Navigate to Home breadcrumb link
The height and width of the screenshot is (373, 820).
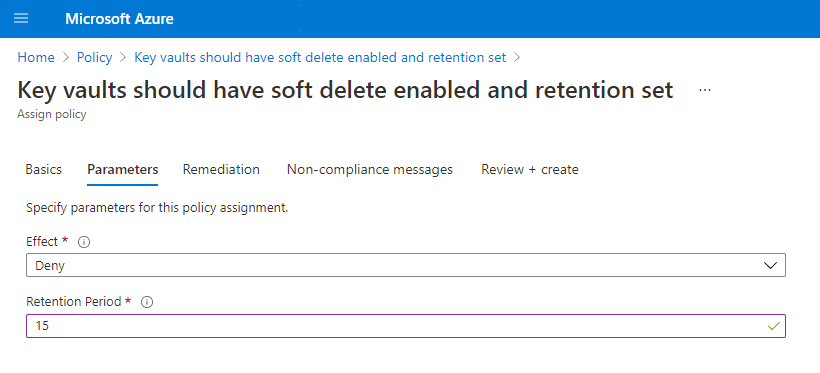pyautogui.click(x=36, y=58)
